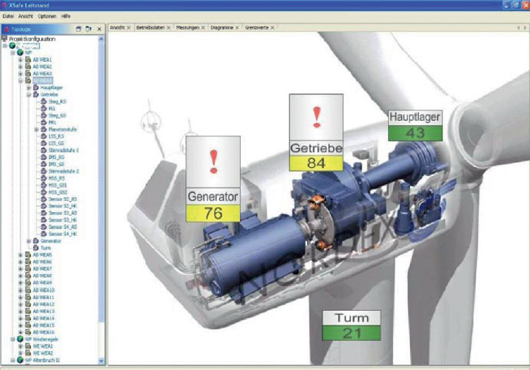The width and height of the screenshot is (530, 370).
Task: Click the pin icon in Topologie panel header
Action: click(89, 29)
